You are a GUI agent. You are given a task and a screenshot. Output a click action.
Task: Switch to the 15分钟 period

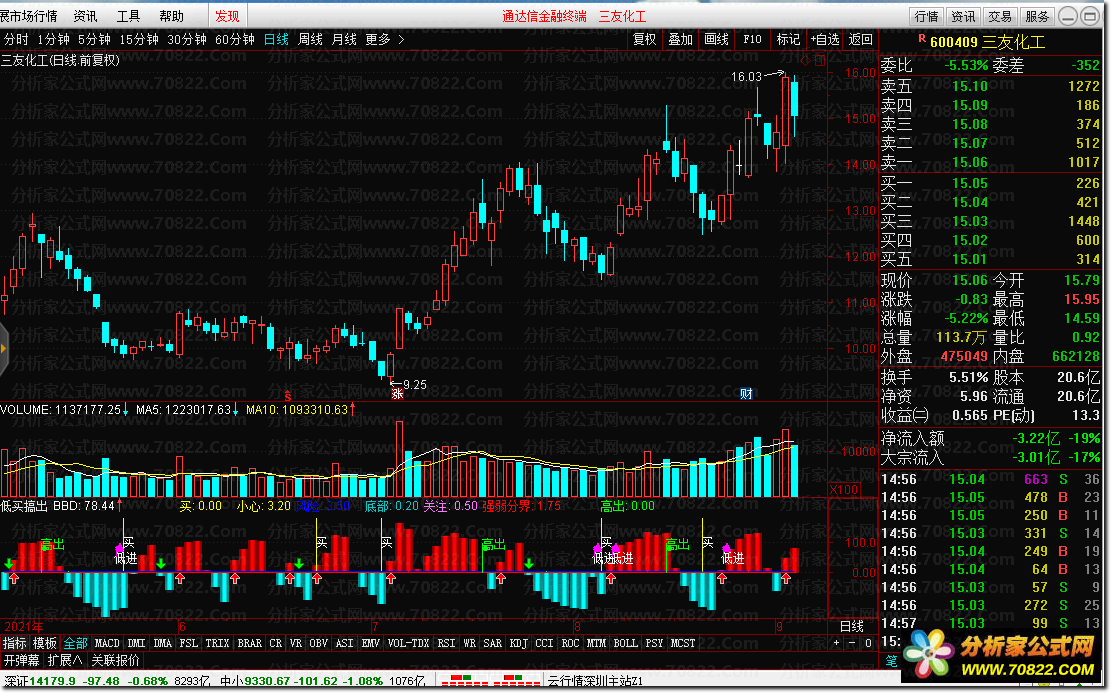point(138,40)
